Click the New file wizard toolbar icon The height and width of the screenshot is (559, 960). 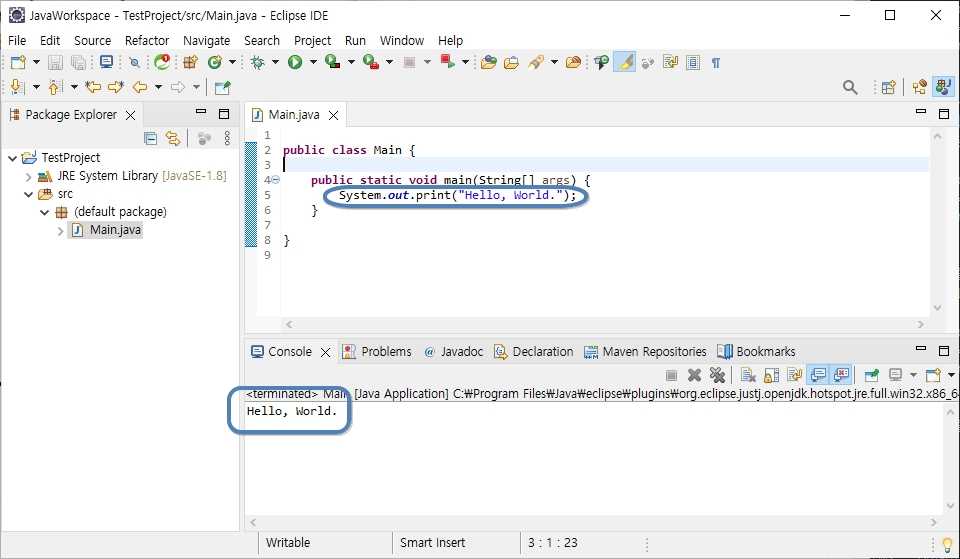click(18, 62)
